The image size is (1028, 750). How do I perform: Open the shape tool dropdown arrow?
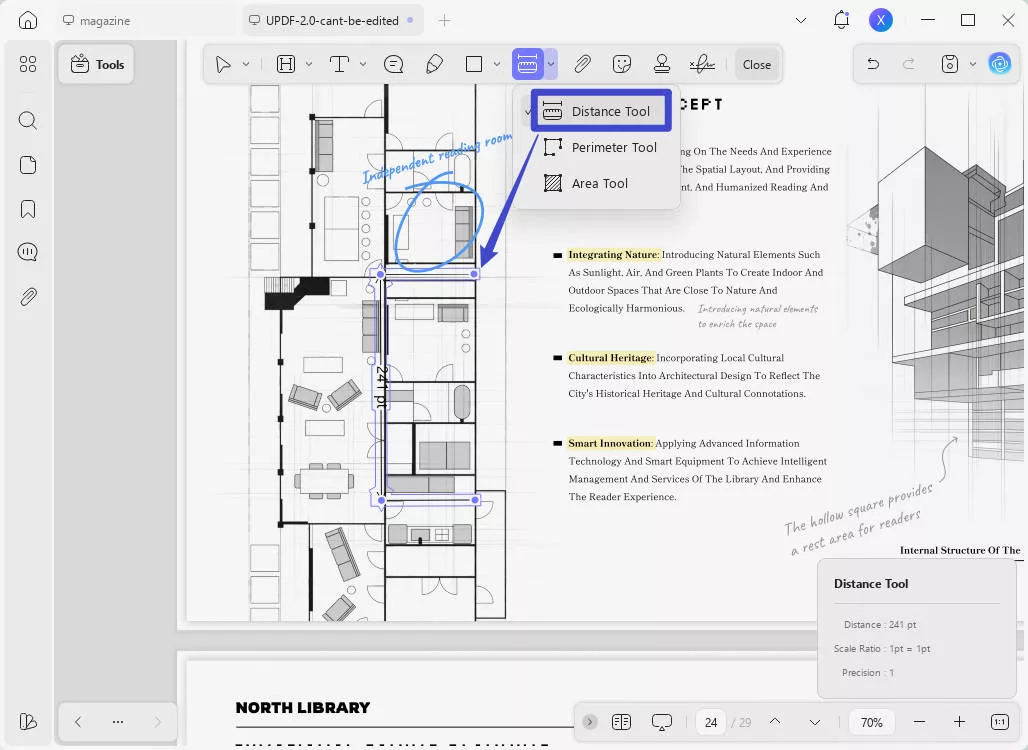click(x=496, y=63)
